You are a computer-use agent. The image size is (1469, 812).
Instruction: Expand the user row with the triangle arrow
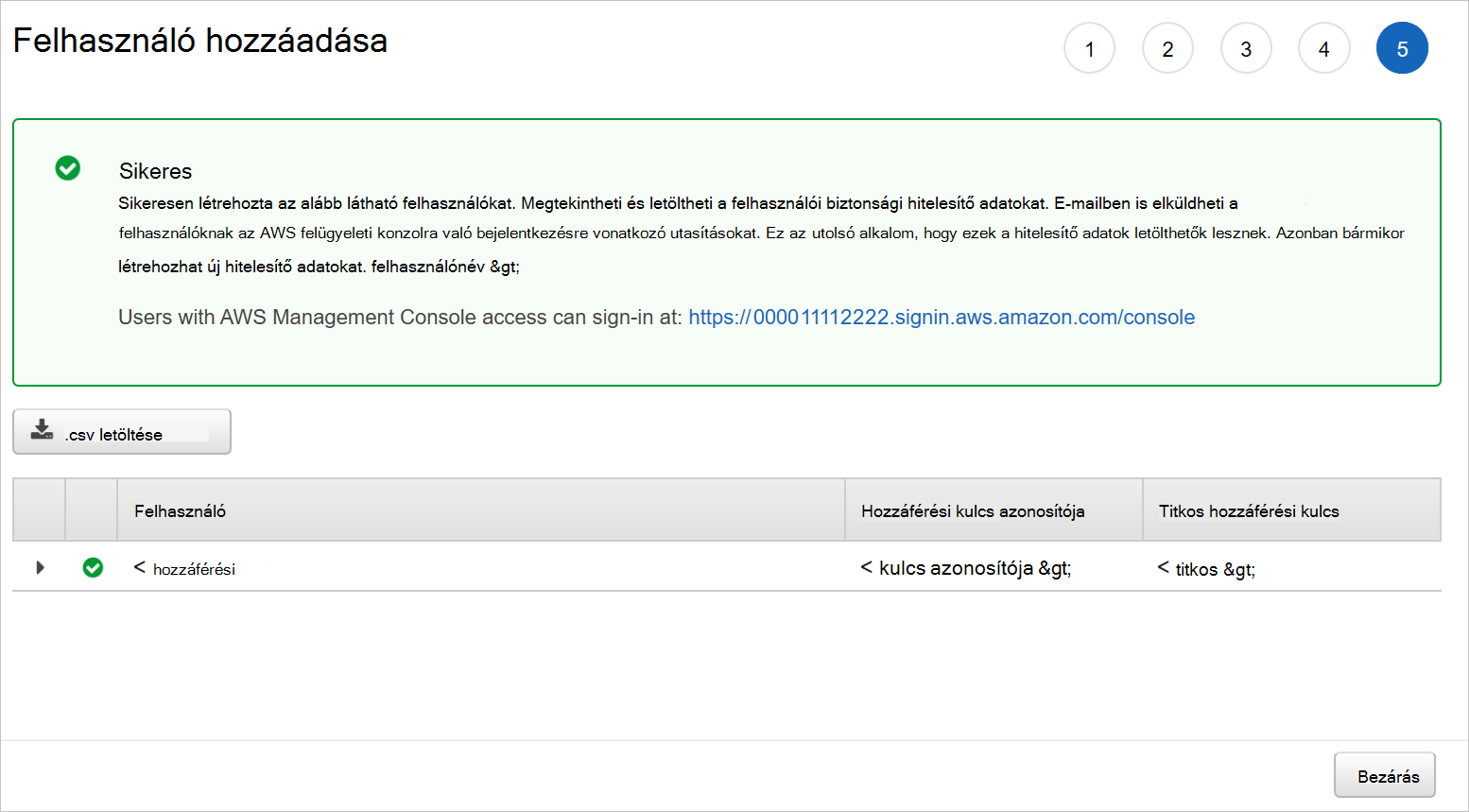[40, 567]
